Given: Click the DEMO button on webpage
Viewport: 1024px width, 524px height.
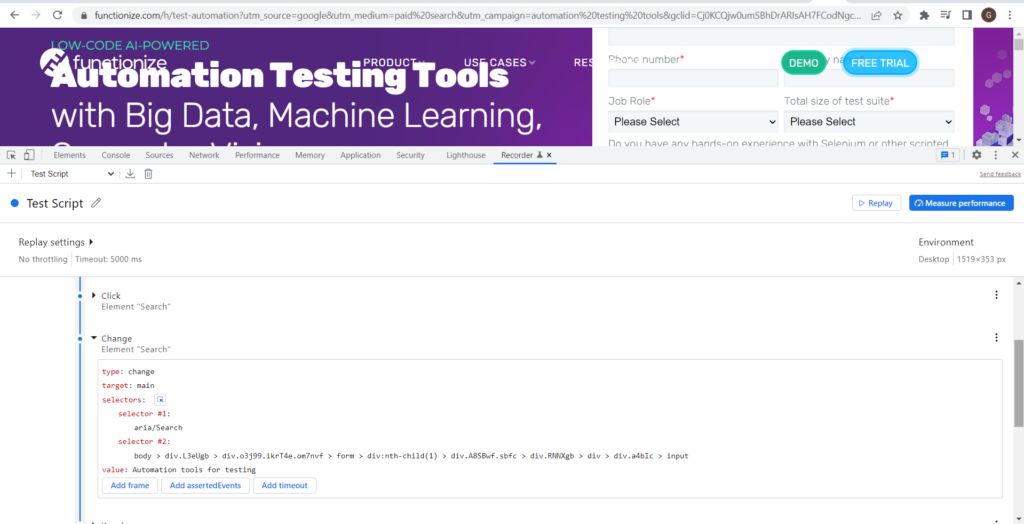Looking at the screenshot, I should coord(803,63).
